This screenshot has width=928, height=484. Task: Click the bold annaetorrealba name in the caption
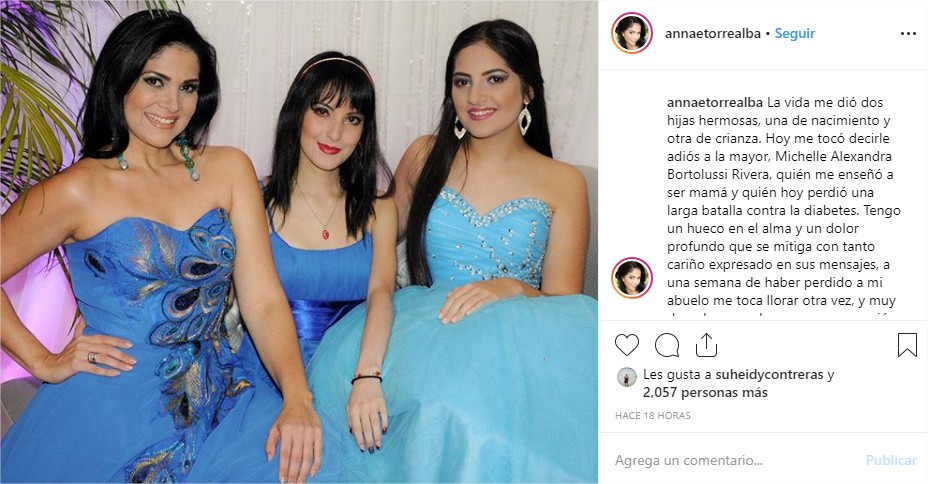(716, 102)
